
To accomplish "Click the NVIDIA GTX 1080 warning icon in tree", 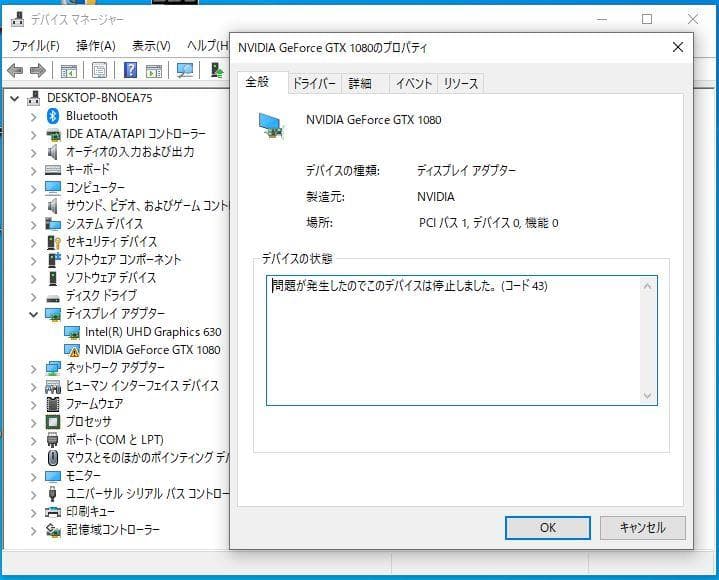I will (x=72, y=350).
